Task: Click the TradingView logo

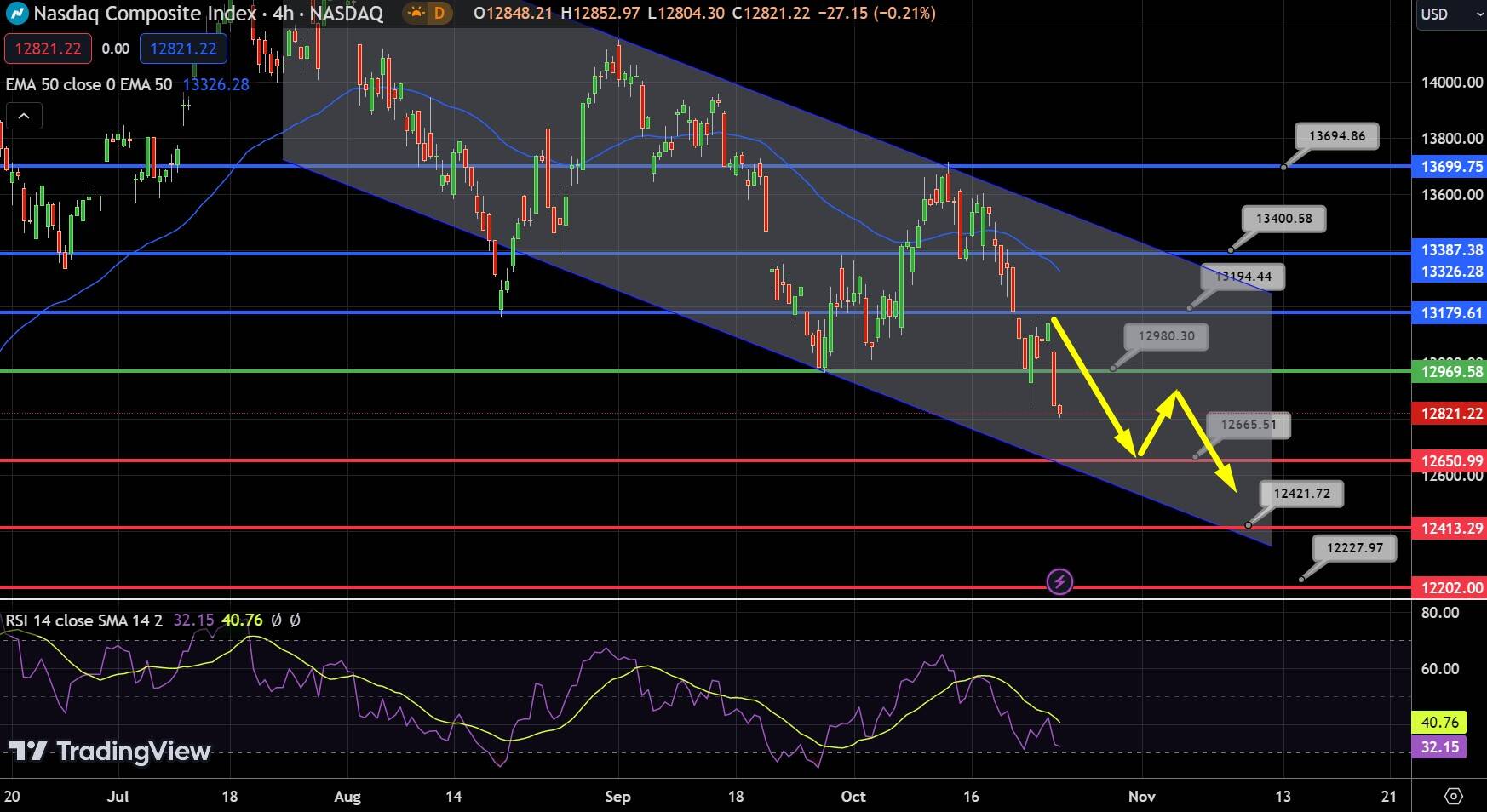Action: tap(110, 751)
